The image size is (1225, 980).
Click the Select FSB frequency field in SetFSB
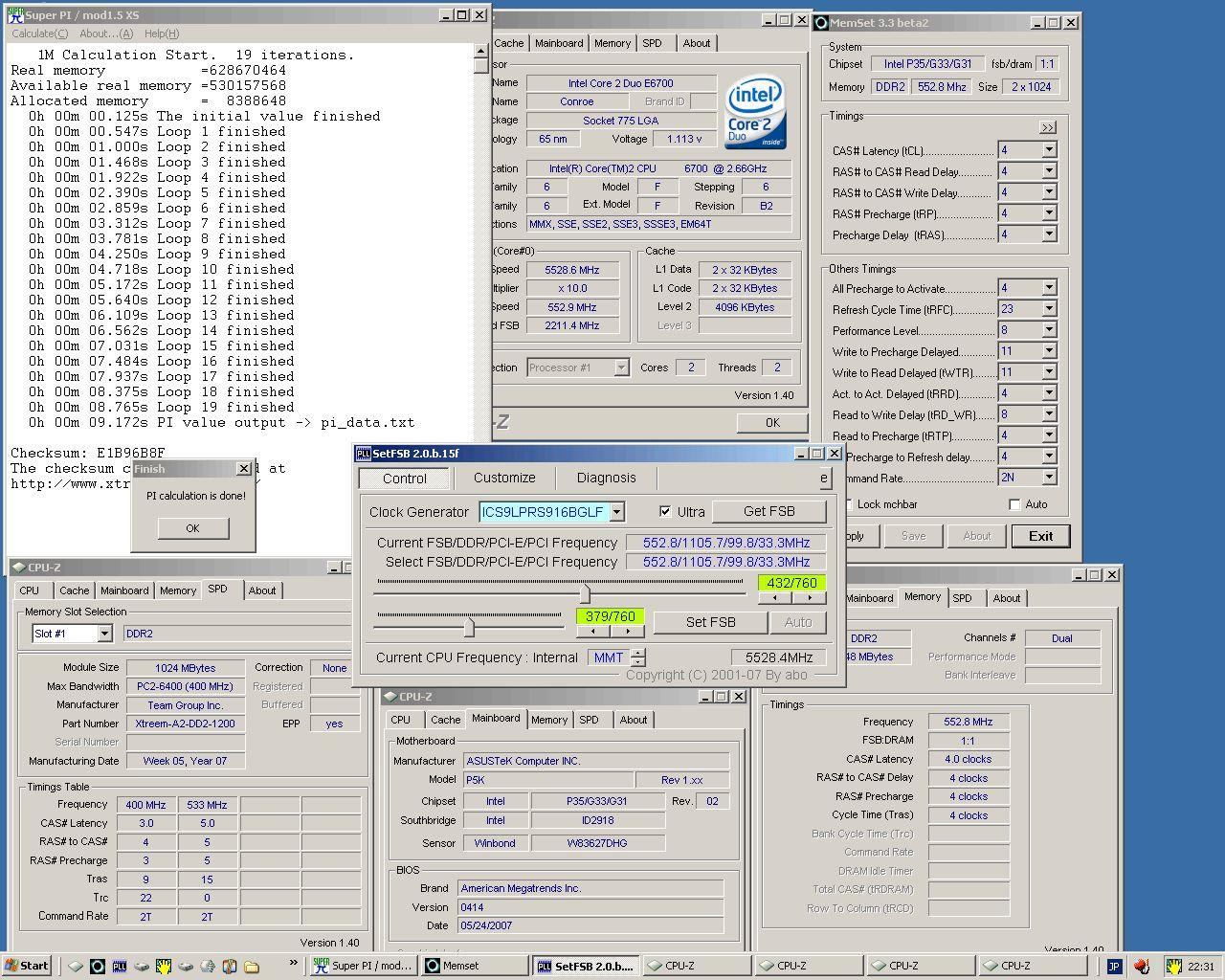[725, 562]
